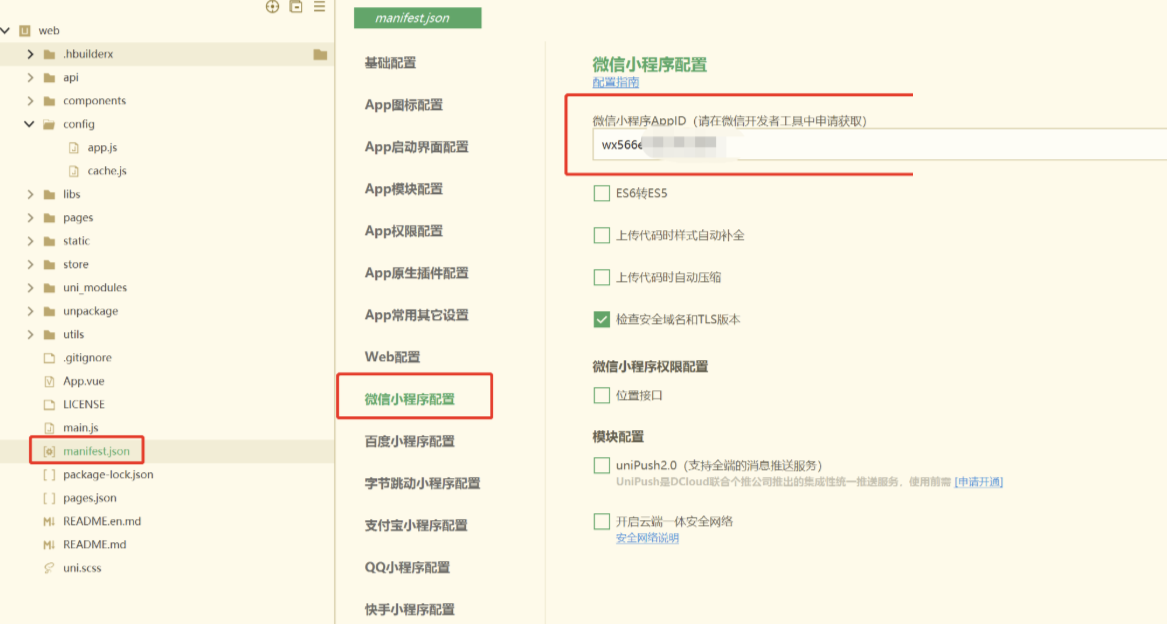Expand the pages folder

coord(30,218)
